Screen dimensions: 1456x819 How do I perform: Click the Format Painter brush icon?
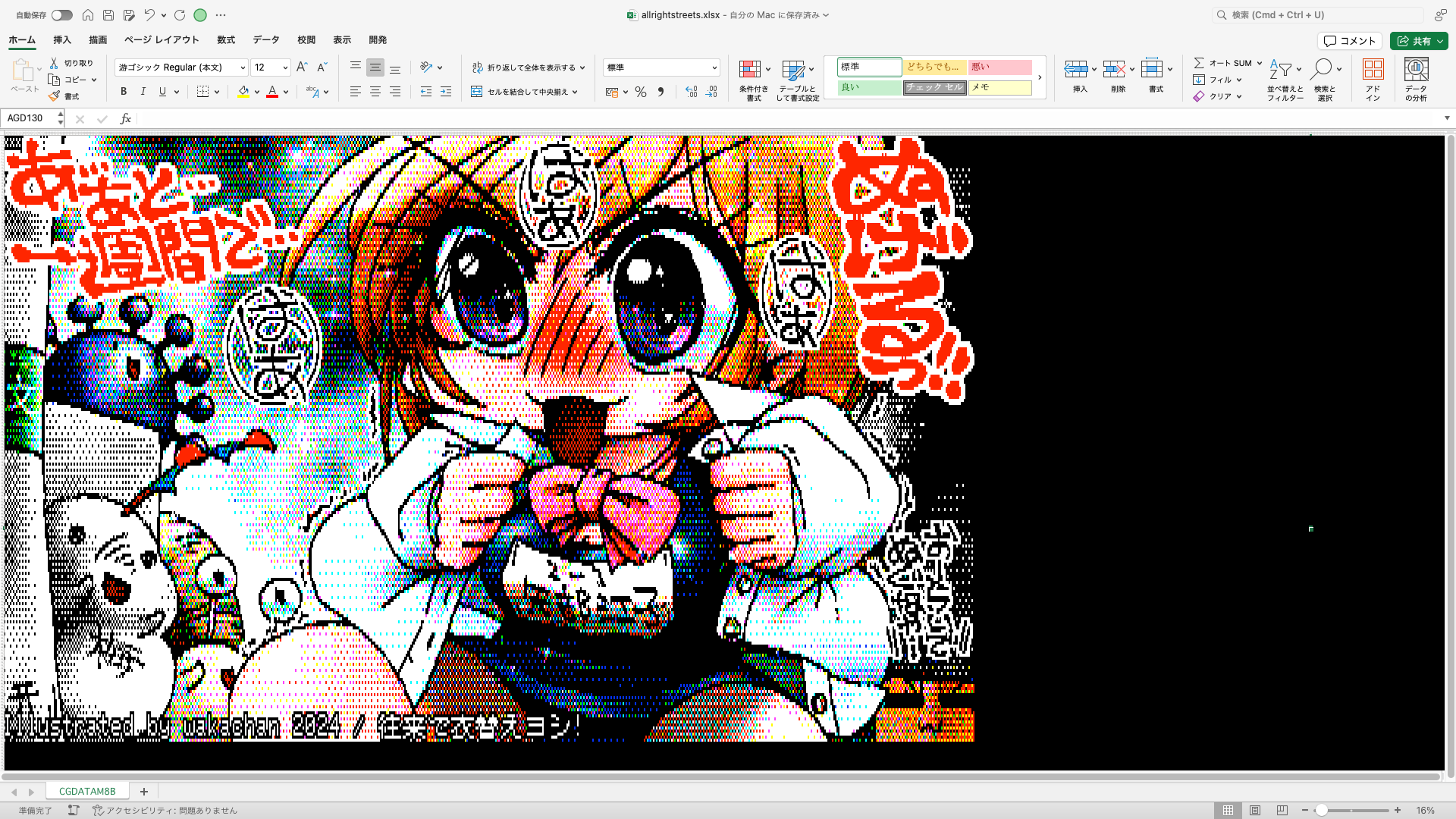point(54,96)
